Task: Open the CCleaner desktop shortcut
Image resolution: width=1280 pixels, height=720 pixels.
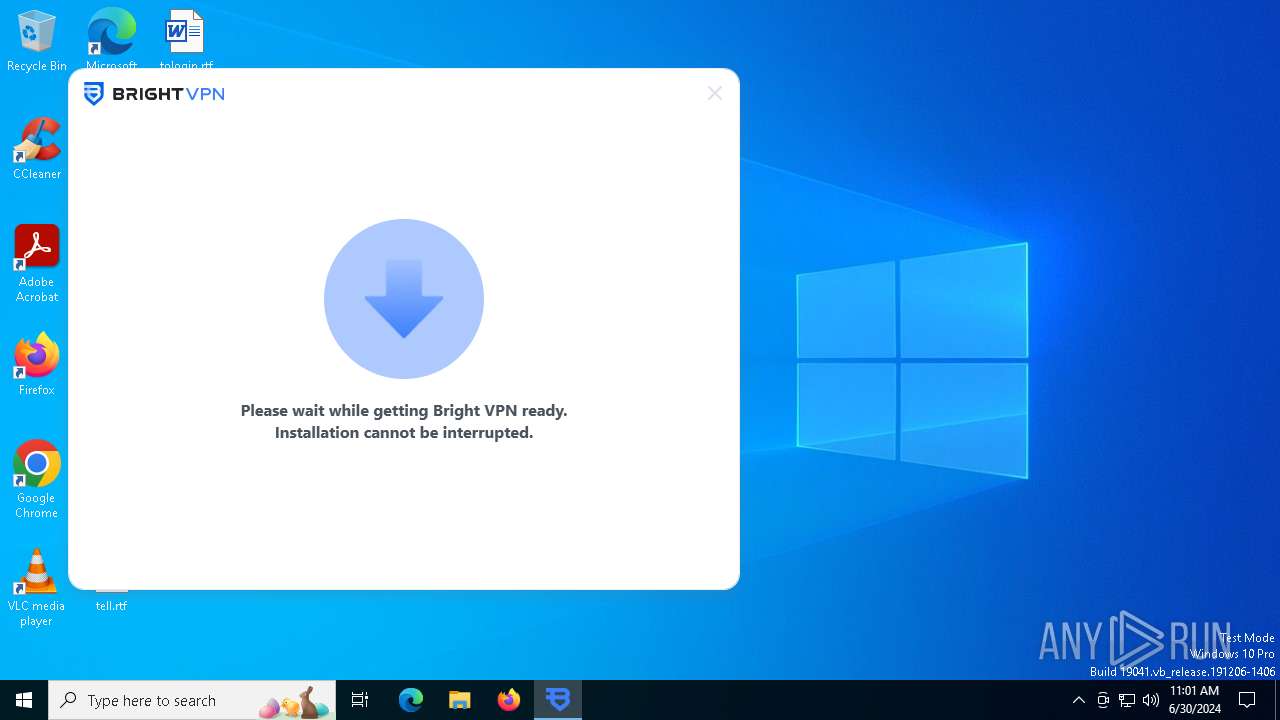Action: [x=37, y=149]
